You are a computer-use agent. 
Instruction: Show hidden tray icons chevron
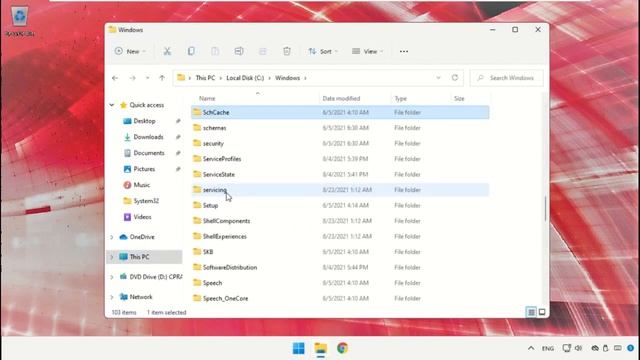[x=531, y=348]
